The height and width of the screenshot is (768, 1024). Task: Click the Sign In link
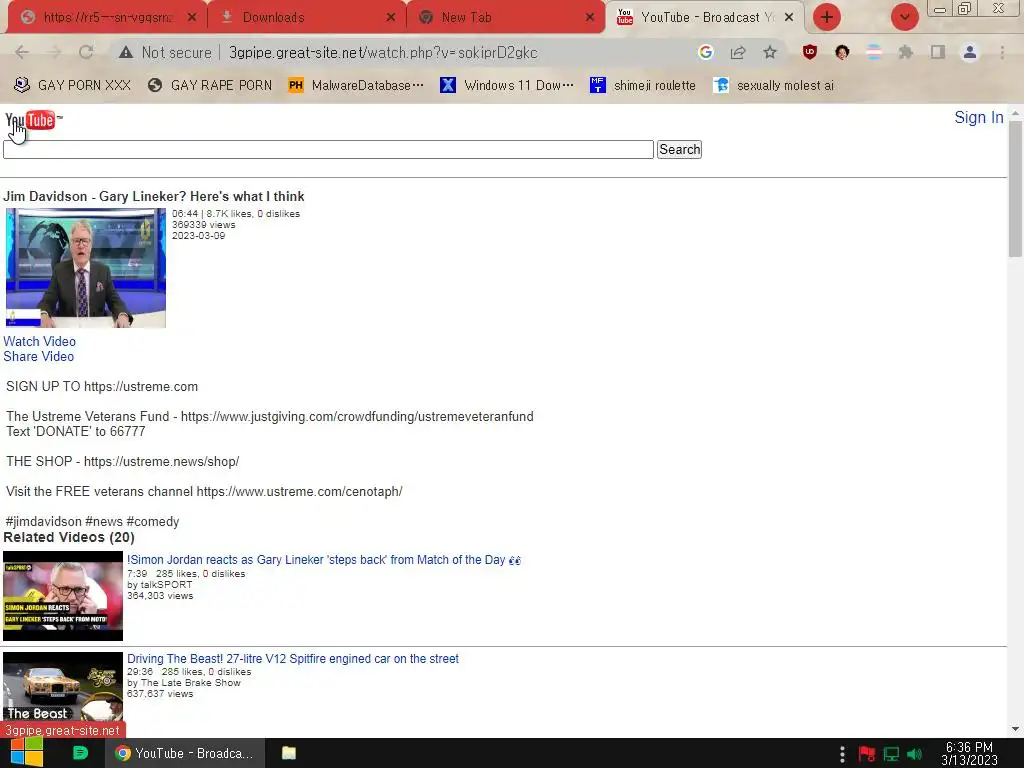(x=978, y=118)
